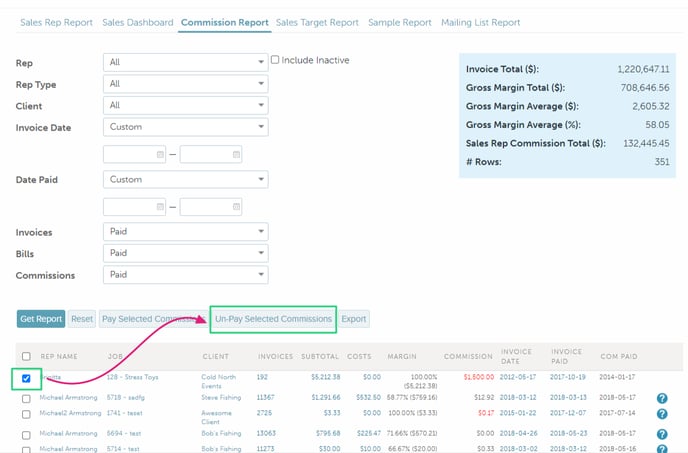Open the Invoice Date end calendar picker
Image resolution: width=688 pixels, height=453 pixels.
[236, 154]
